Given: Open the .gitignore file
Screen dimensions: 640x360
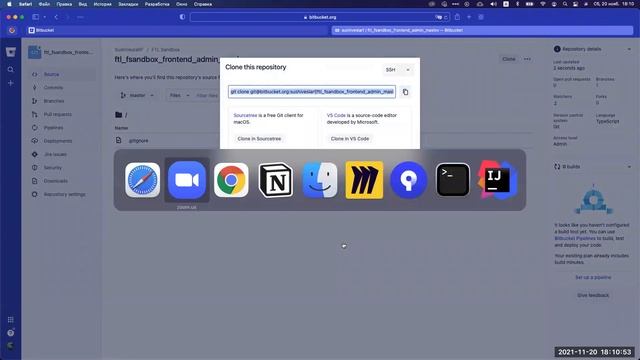Looking at the screenshot, I should (138, 140).
